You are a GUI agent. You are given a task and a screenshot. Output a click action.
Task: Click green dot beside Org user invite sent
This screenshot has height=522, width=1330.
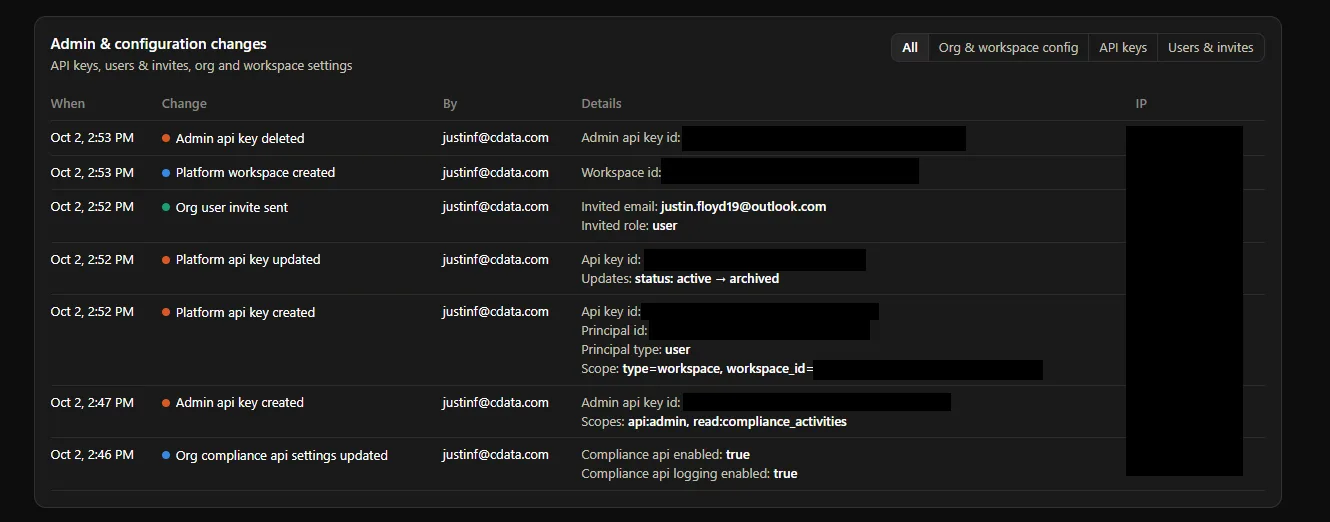[x=166, y=208]
